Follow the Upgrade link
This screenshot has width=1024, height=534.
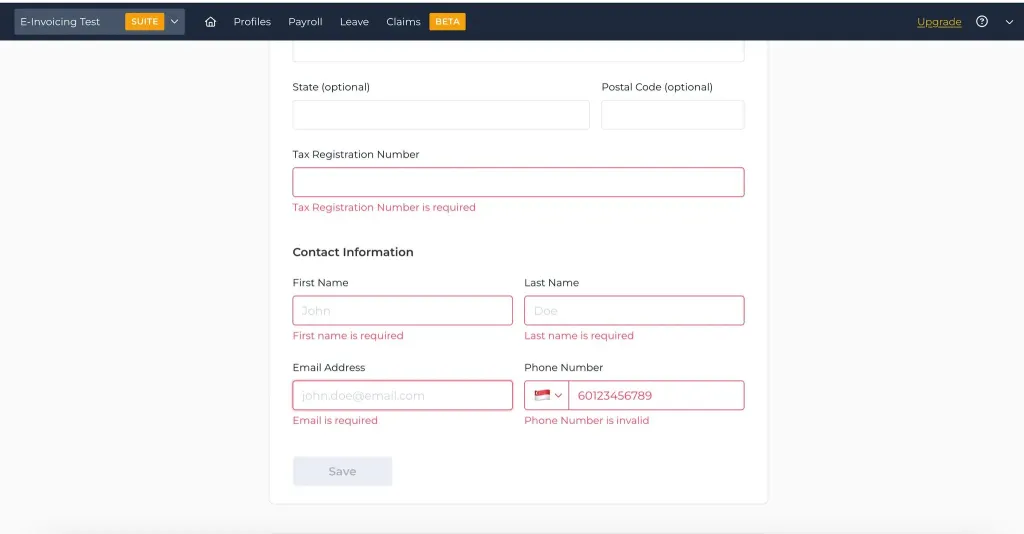click(x=939, y=22)
